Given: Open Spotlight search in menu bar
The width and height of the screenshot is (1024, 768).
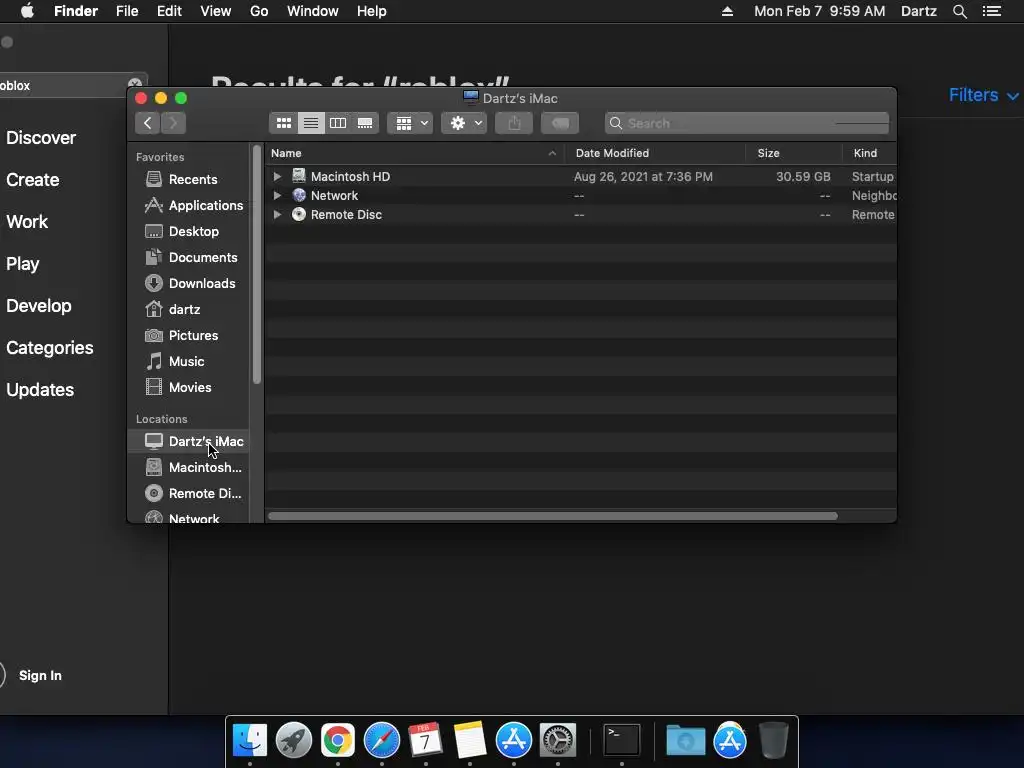Looking at the screenshot, I should tap(959, 11).
